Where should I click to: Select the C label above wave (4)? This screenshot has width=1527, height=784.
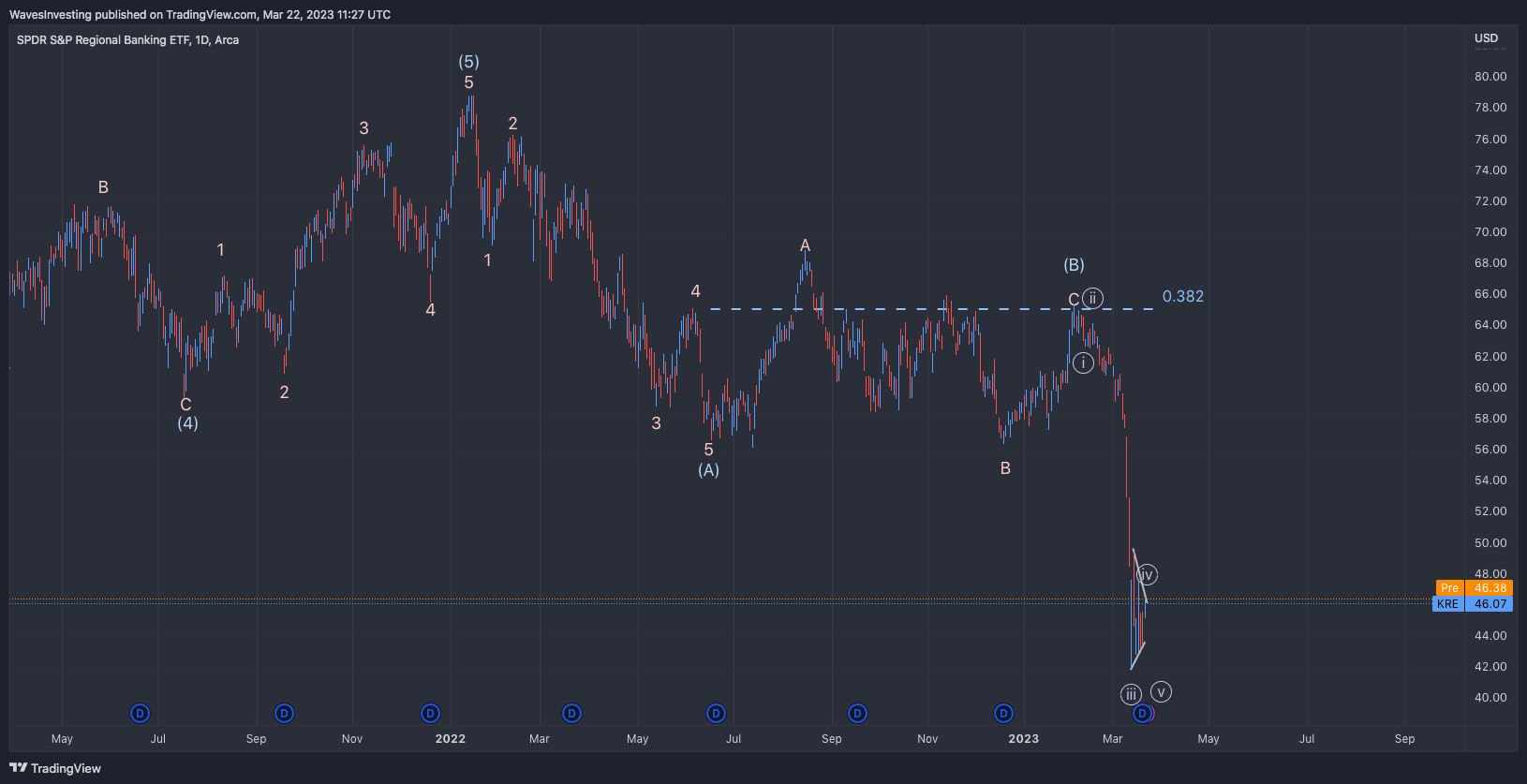click(x=185, y=405)
